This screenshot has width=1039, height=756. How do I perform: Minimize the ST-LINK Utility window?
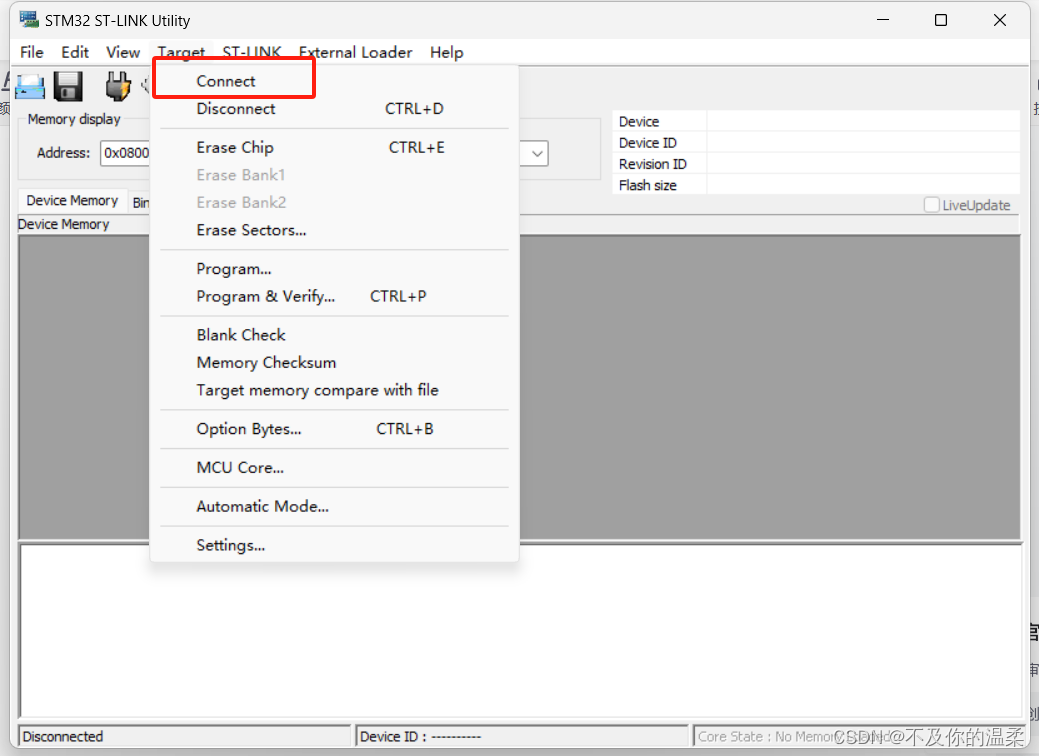point(883,21)
